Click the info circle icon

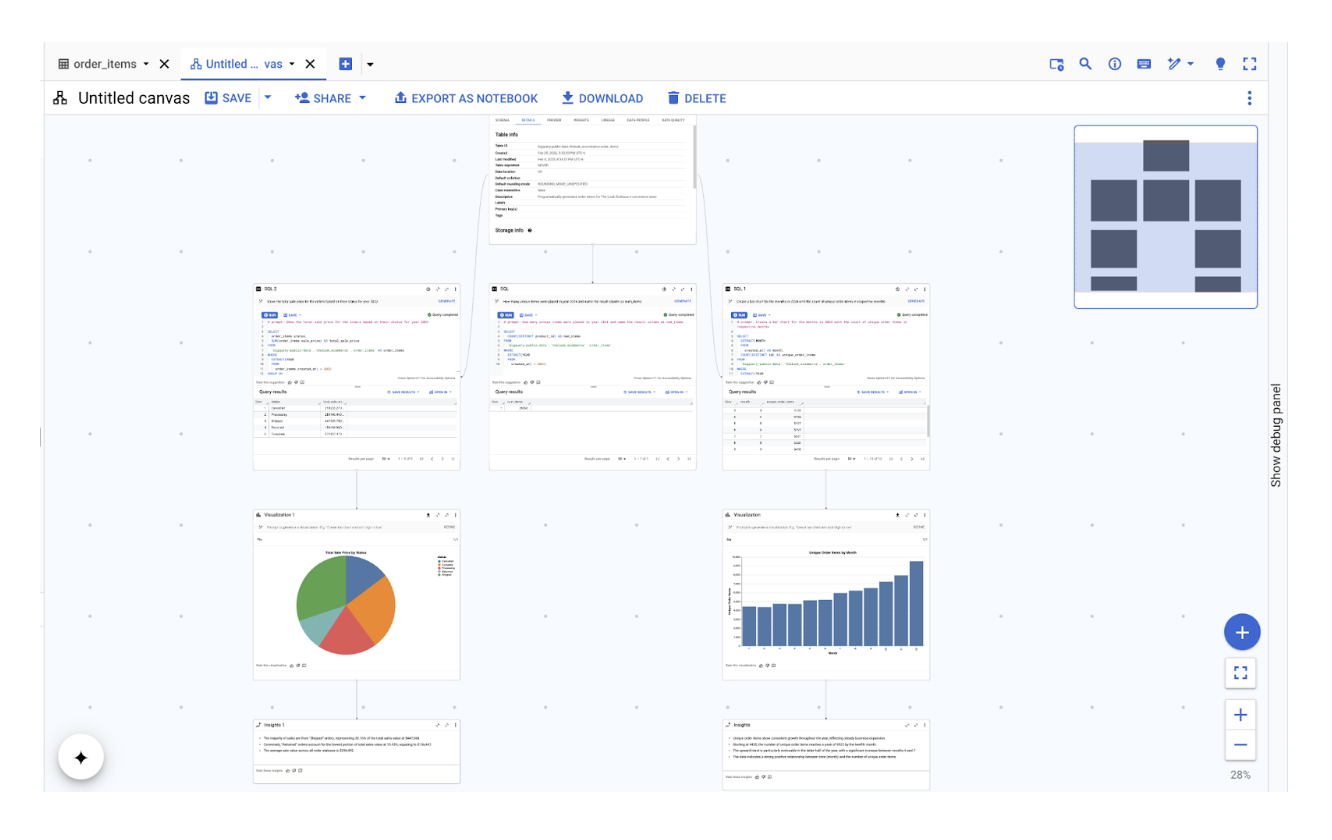(1114, 64)
